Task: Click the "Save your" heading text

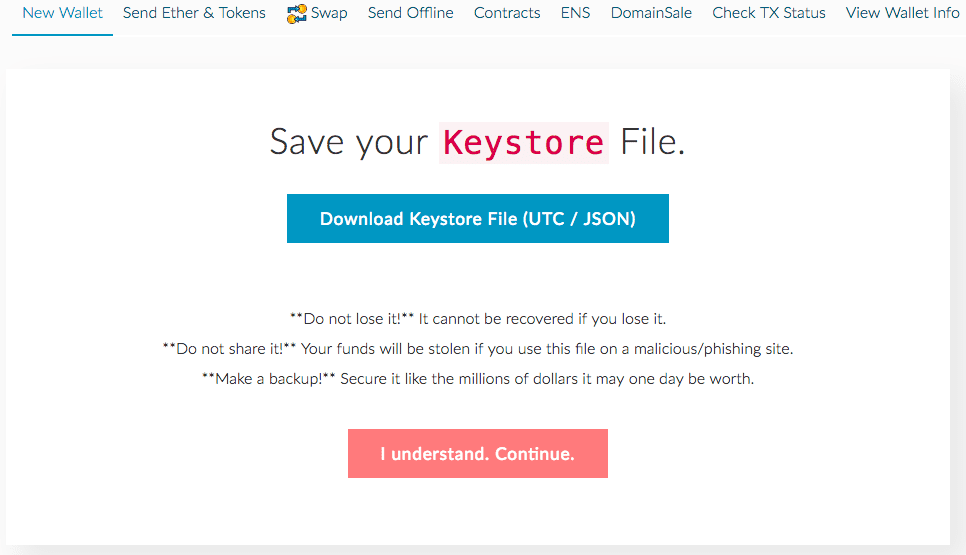Action: tap(349, 143)
